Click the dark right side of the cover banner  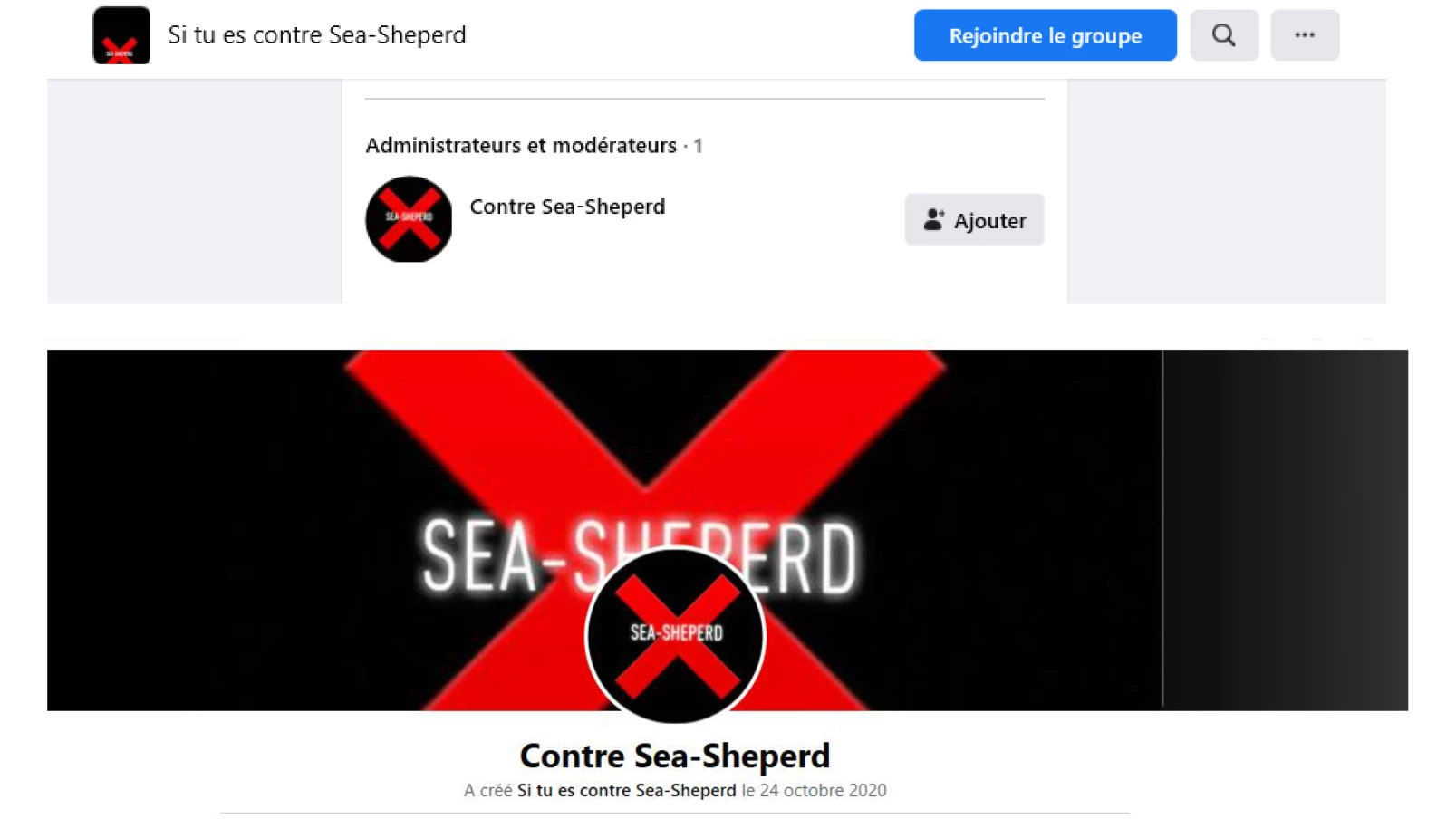coord(1285,530)
